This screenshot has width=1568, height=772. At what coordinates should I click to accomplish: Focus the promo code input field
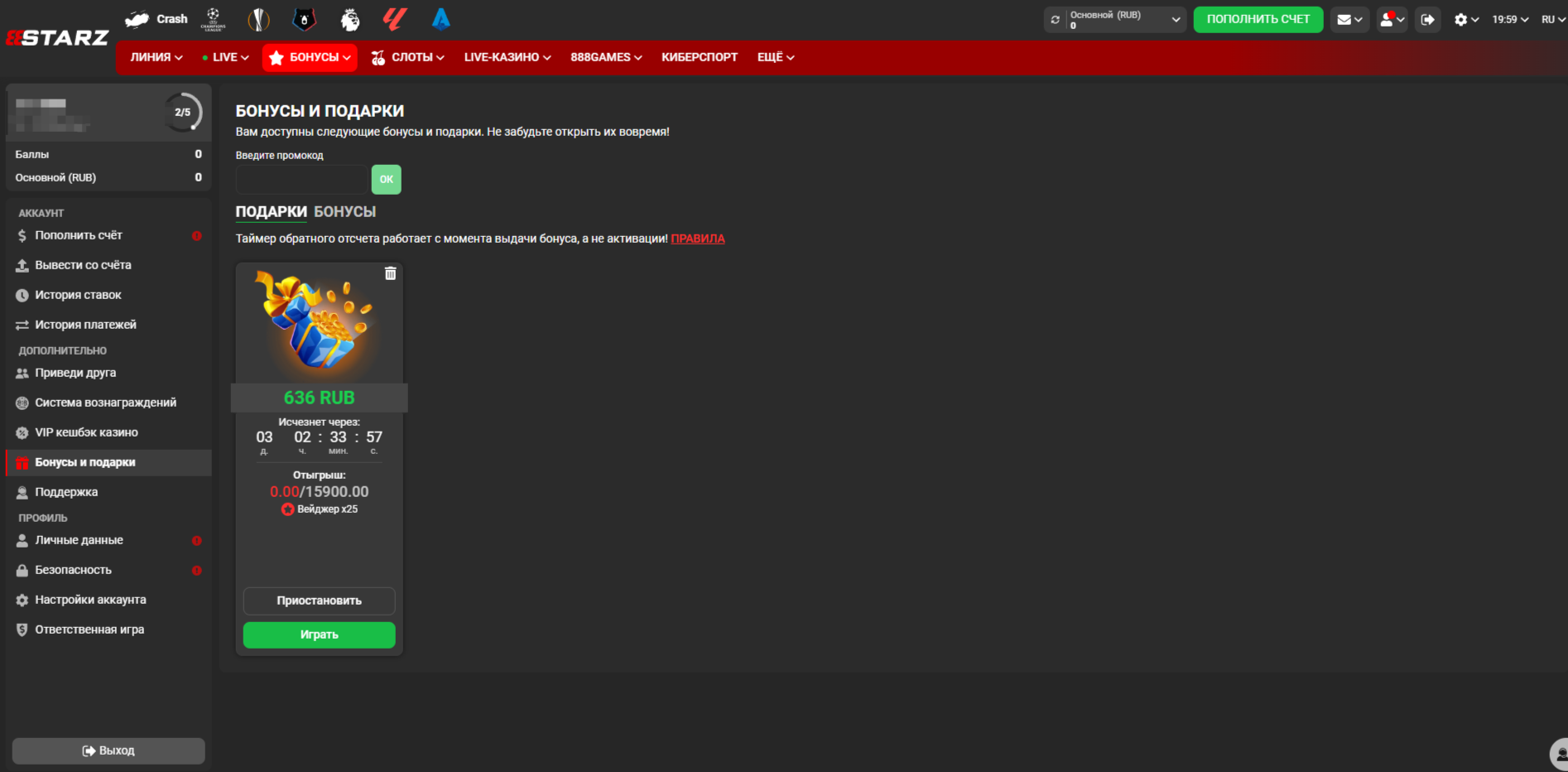click(301, 180)
